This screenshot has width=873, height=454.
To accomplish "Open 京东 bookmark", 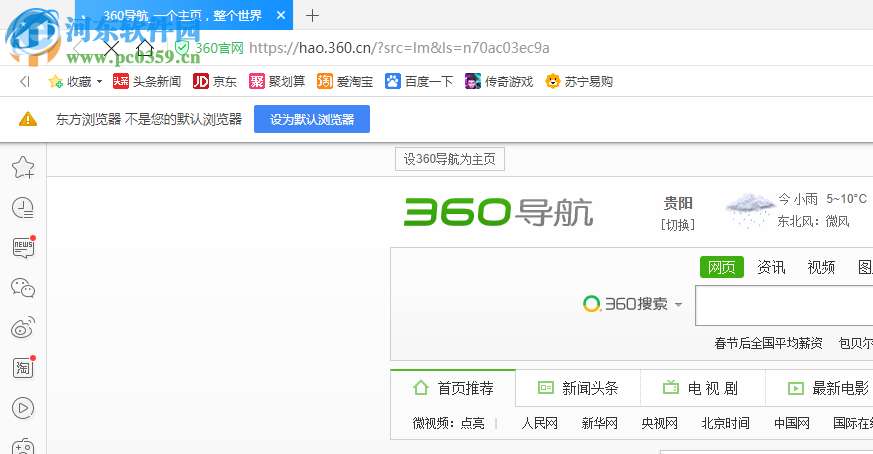I will (x=215, y=81).
